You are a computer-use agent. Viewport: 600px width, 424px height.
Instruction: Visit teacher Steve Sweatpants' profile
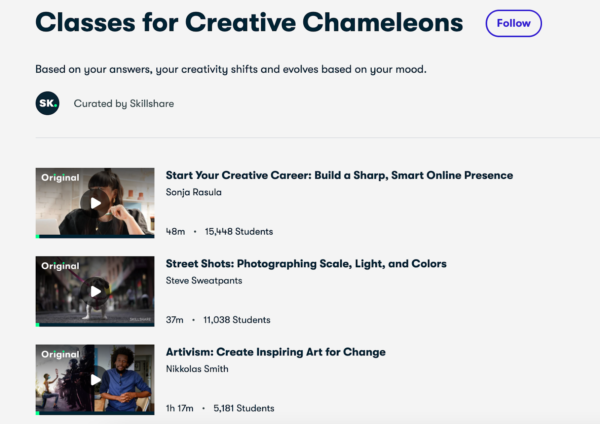point(204,281)
